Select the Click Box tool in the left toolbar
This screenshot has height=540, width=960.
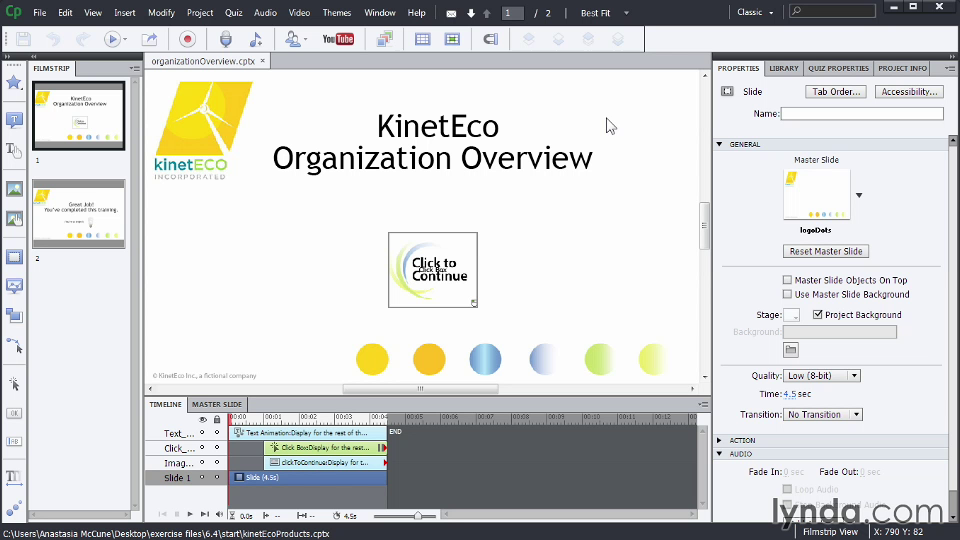[x=13, y=384]
